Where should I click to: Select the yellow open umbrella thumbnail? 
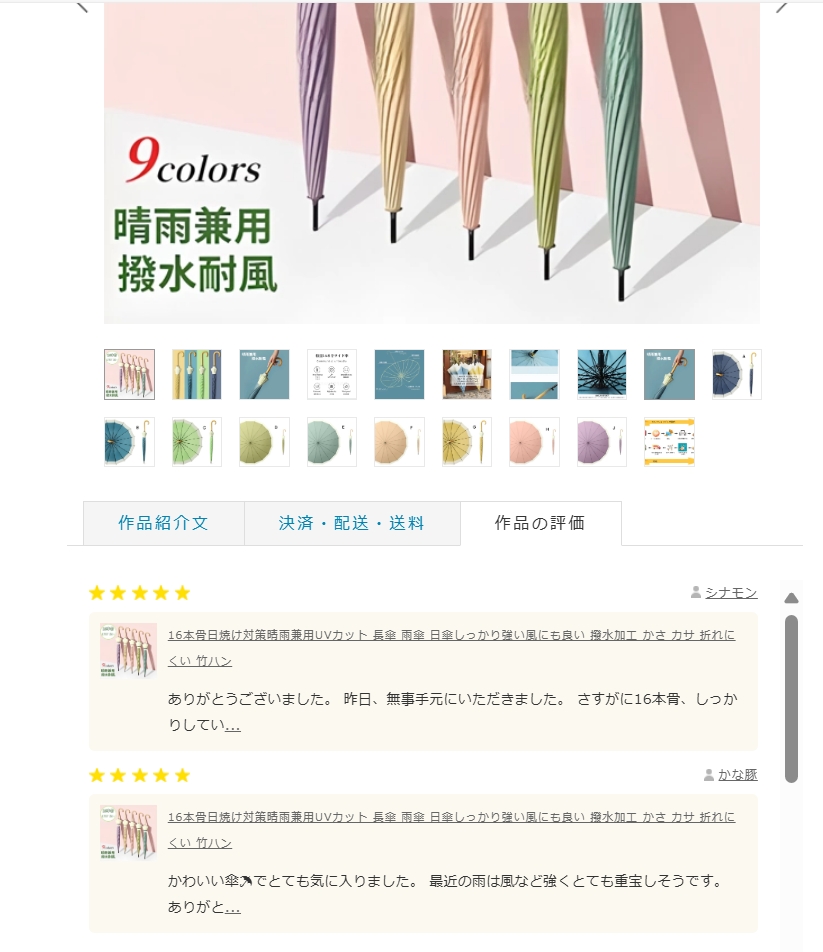click(x=467, y=442)
